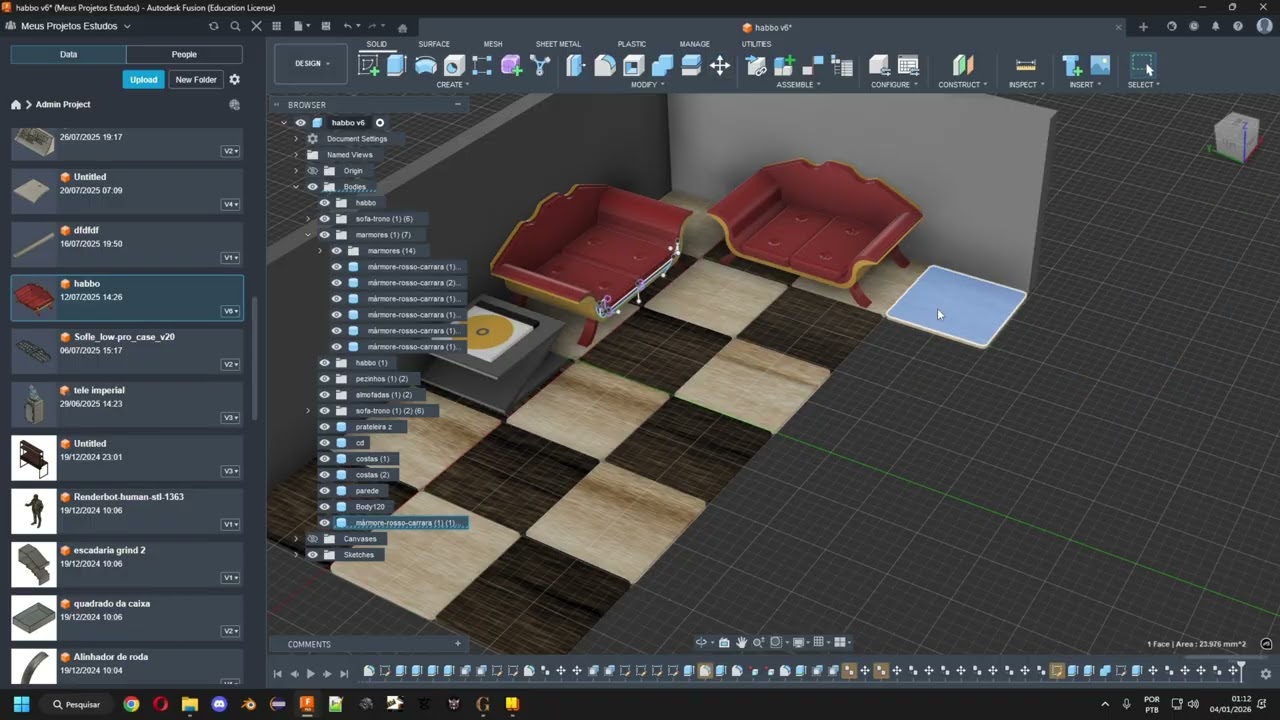Toggle visibility of cd body
1280x720 pixels.
click(324, 443)
